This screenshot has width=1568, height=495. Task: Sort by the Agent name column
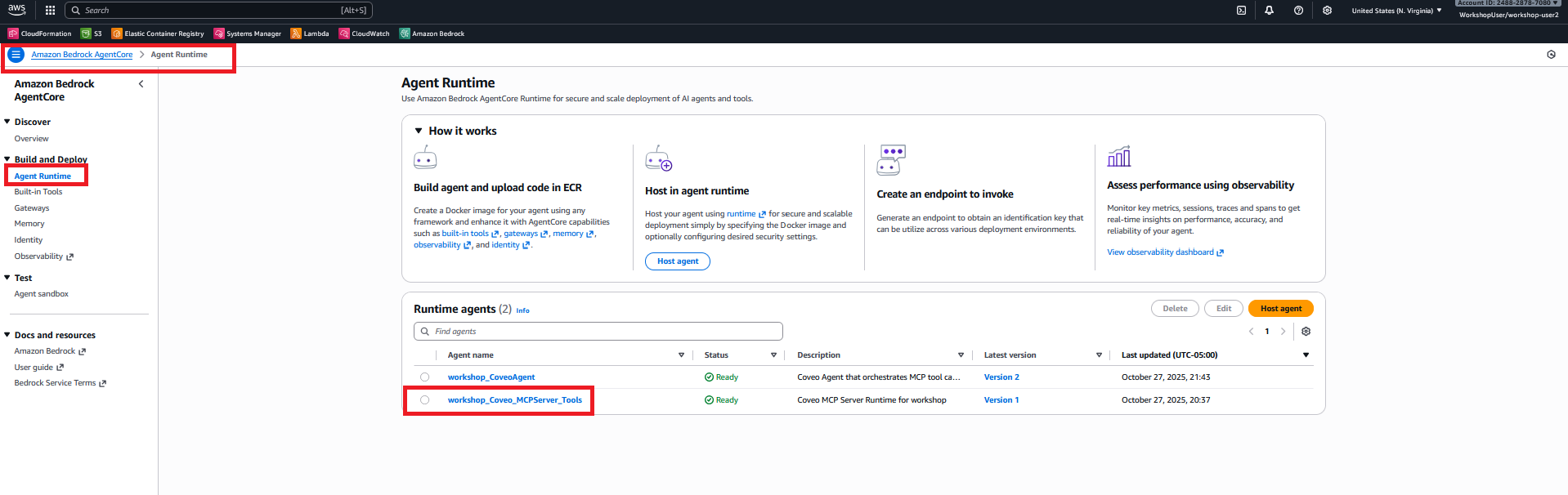point(681,355)
